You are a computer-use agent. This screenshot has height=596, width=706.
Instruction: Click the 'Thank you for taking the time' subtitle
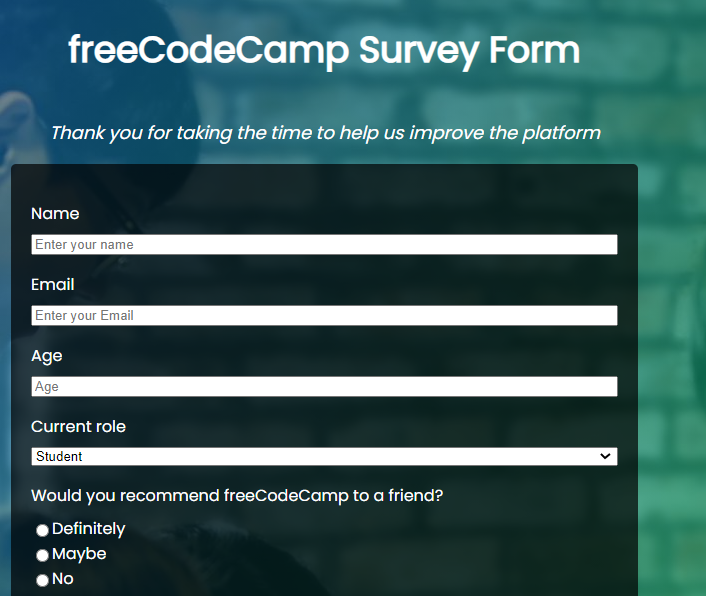[326, 133]
